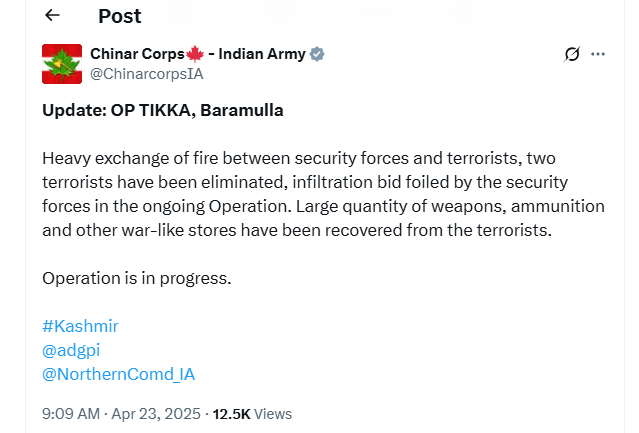Open the @ChinarcorpsIA handle link
Screen dimensions: 639x433
pos(147,74)
